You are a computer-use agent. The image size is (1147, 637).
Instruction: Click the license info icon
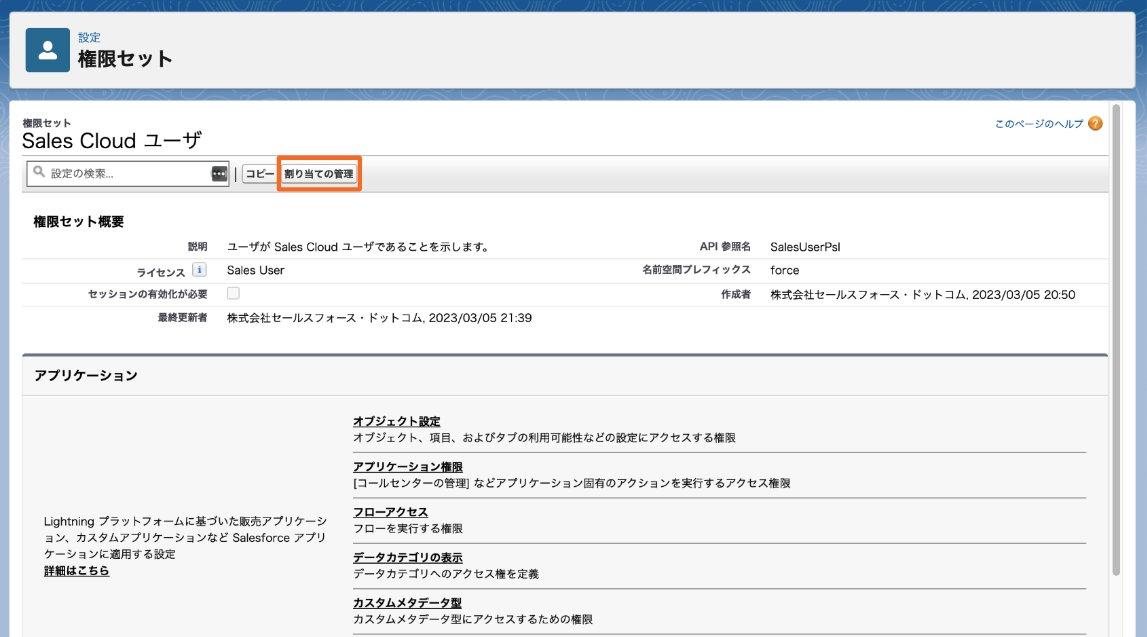[199, 270]
